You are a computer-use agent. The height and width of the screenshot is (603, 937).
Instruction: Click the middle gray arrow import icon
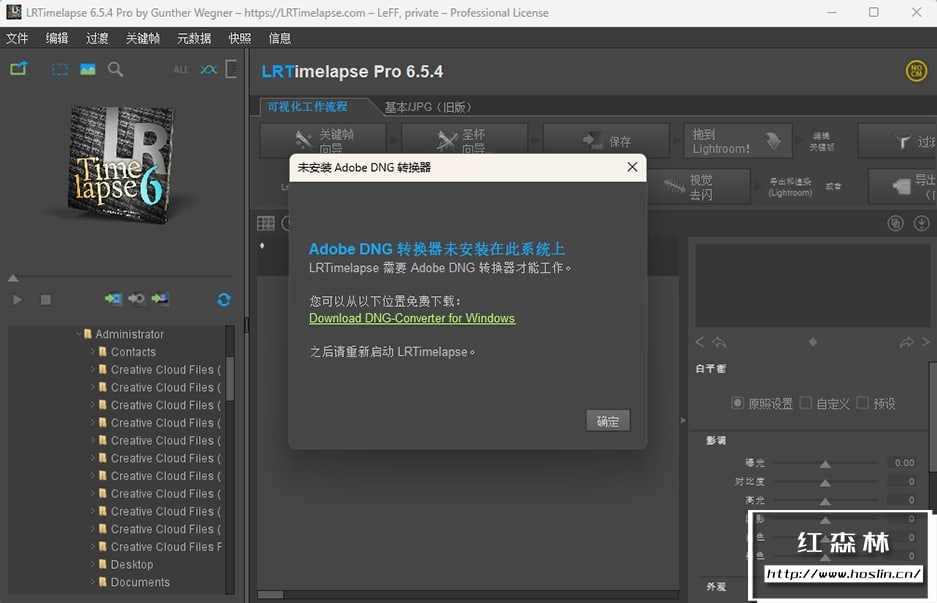tap(136, 298)
